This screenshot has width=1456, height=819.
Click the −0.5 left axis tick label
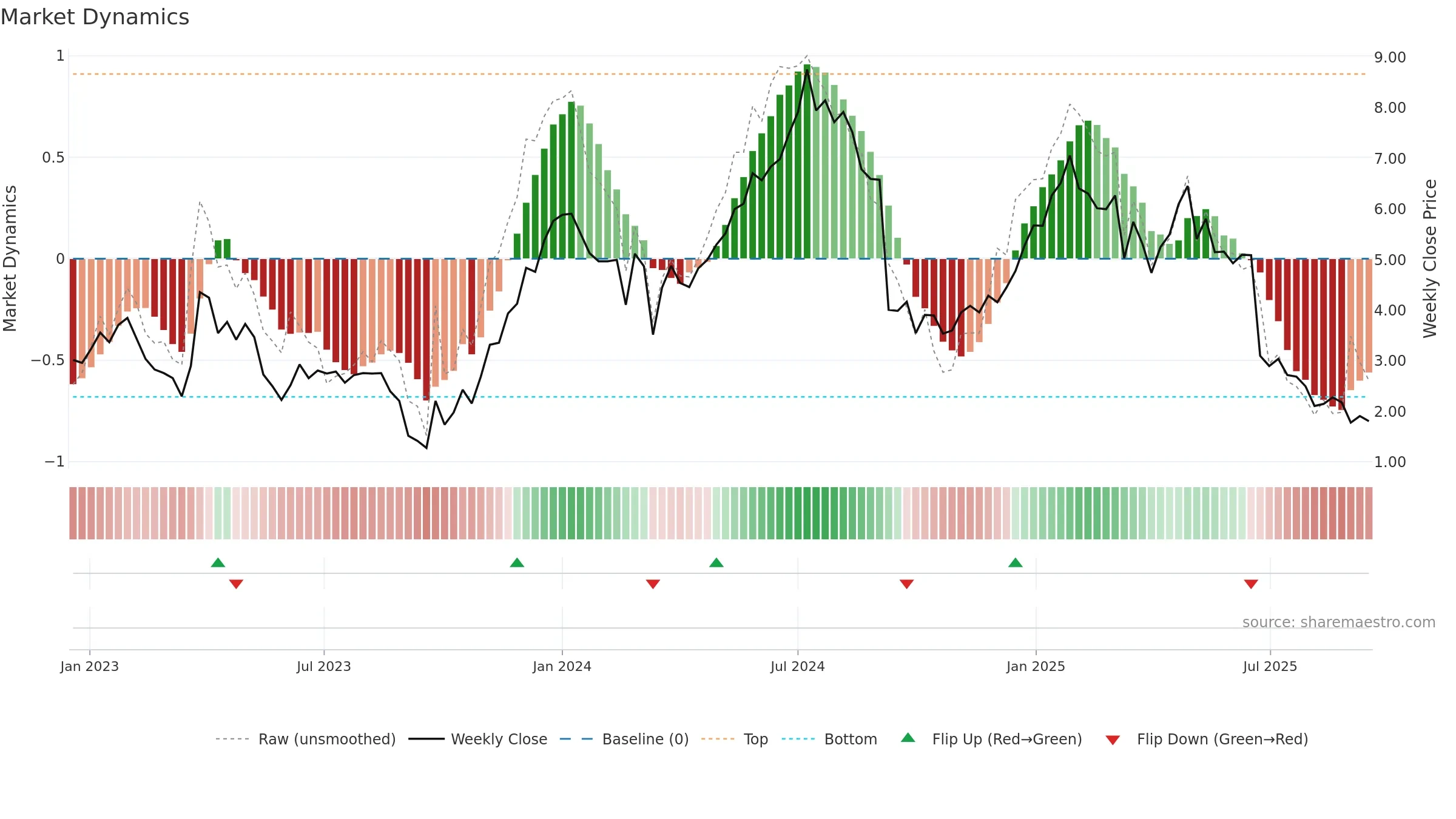(47, 360)
